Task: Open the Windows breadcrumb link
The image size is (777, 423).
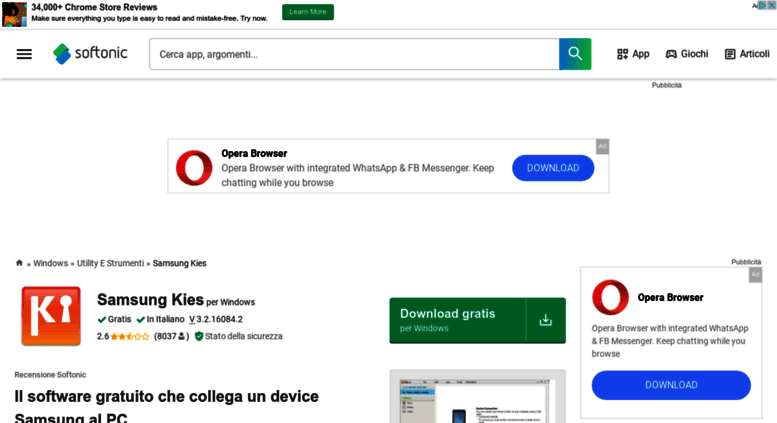Action: 51,263
